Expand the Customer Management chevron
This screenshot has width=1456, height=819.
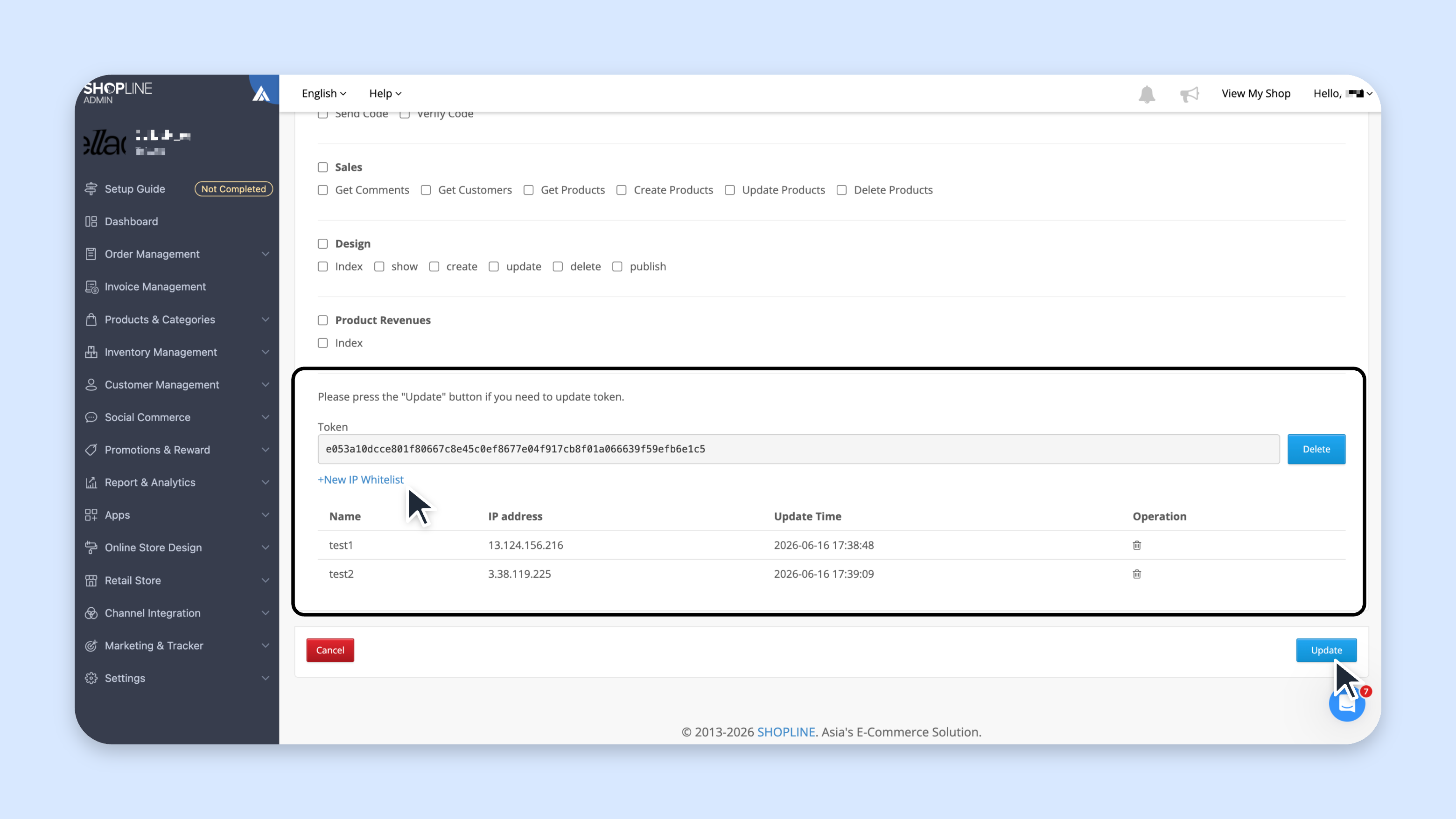click(265, 385)
